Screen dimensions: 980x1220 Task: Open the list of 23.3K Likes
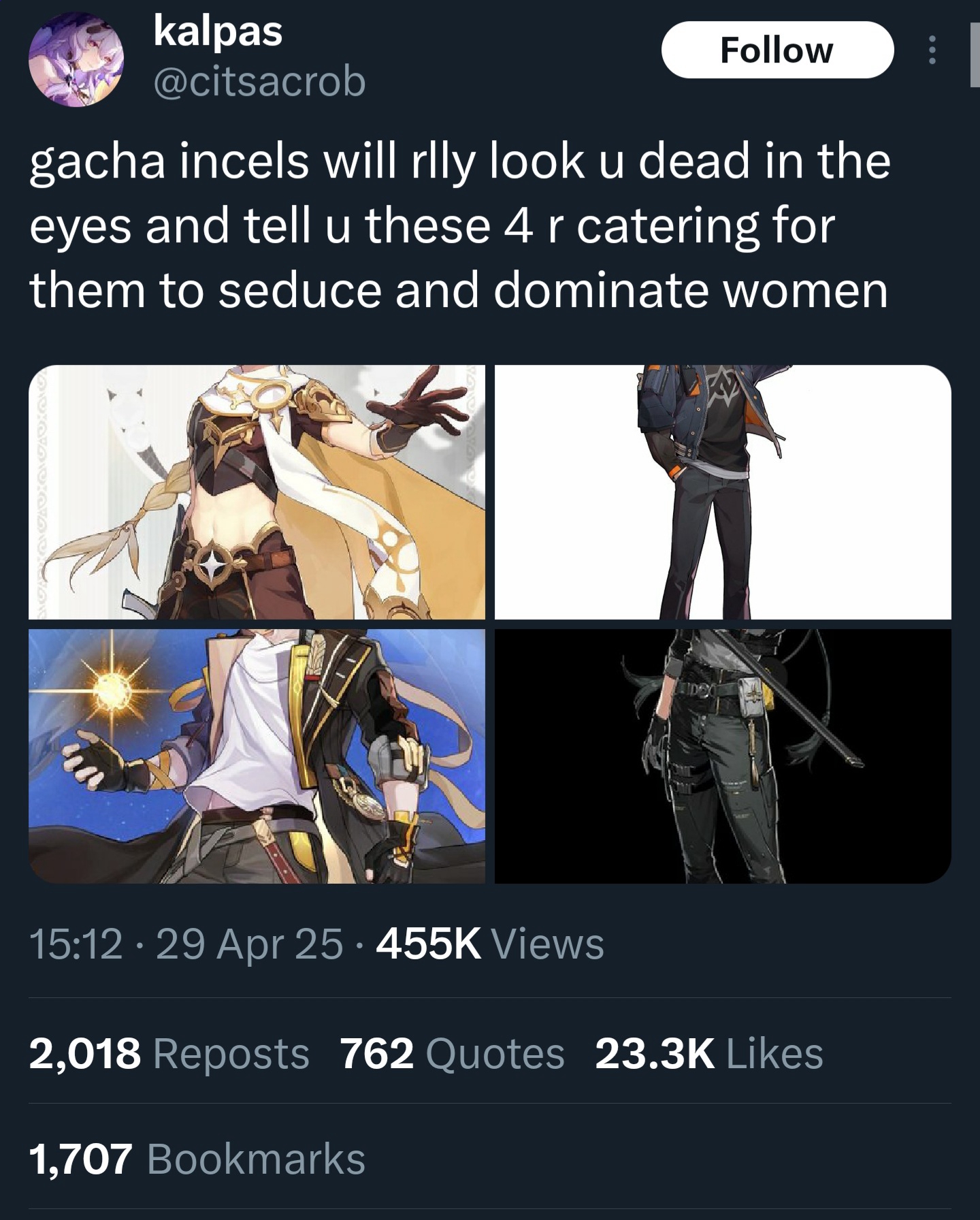coord(709,1053)
